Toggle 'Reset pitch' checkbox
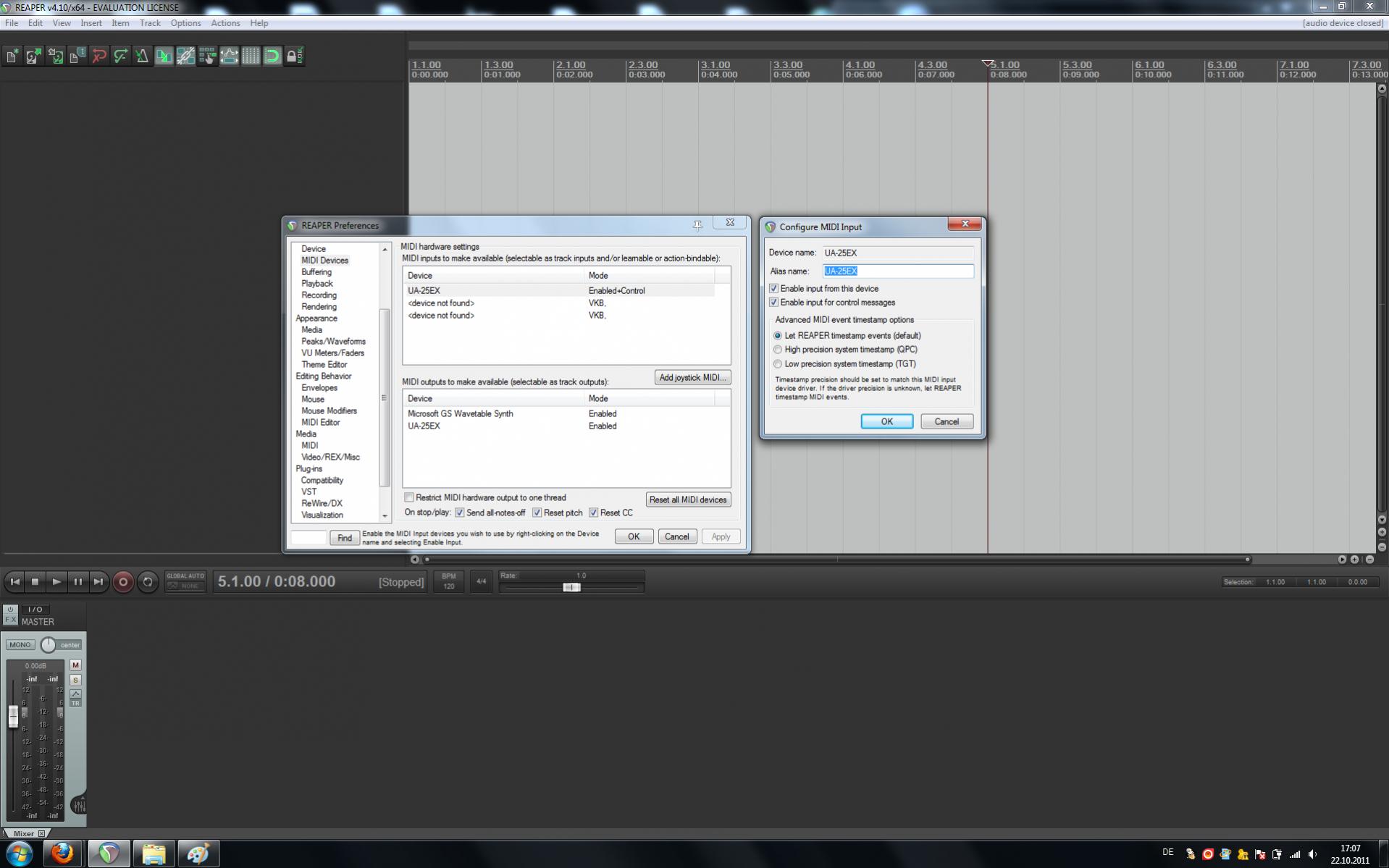Viewport: 1389px width, 868px height. tap(537, 513)
